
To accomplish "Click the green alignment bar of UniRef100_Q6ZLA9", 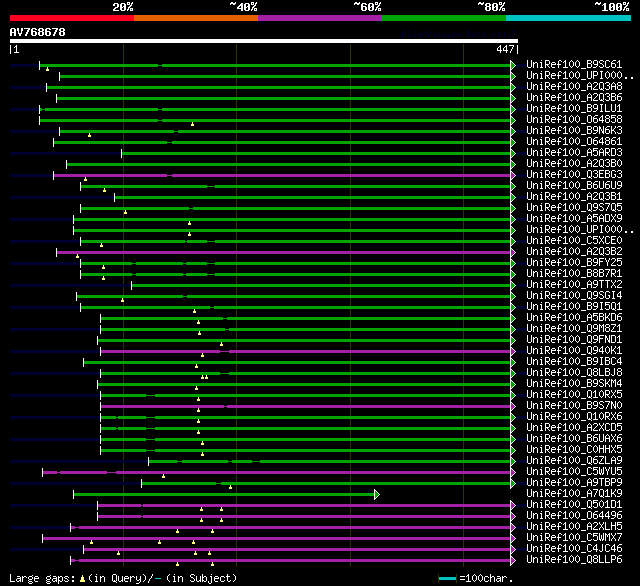I will (329, 462).
